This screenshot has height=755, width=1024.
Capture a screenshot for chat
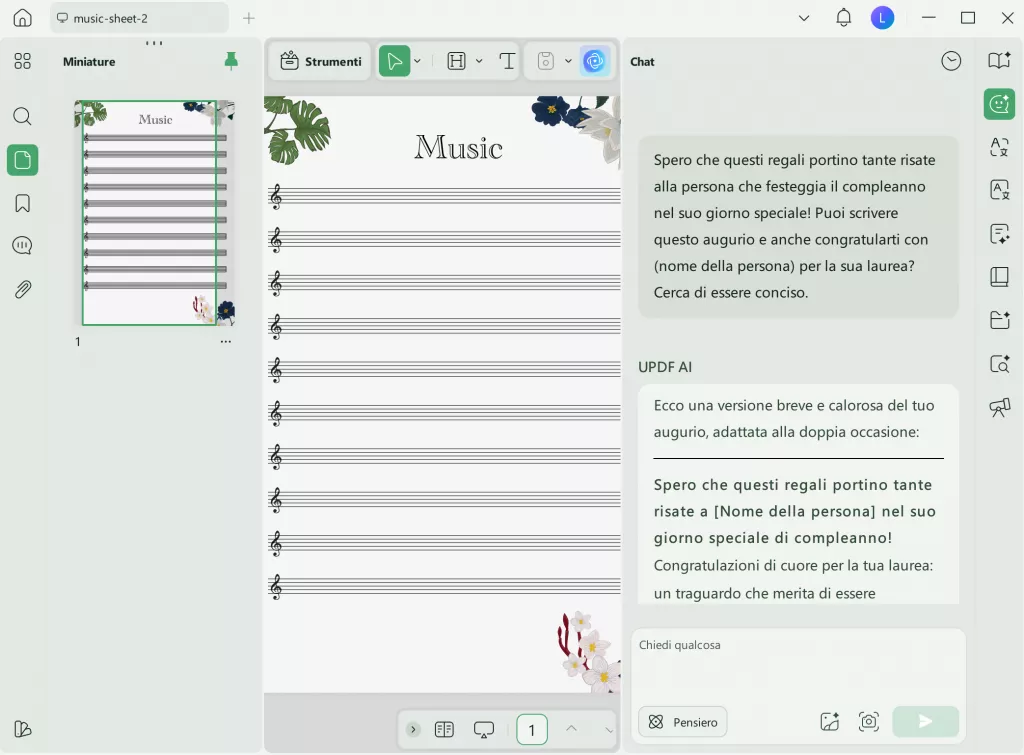click(869, 722)
